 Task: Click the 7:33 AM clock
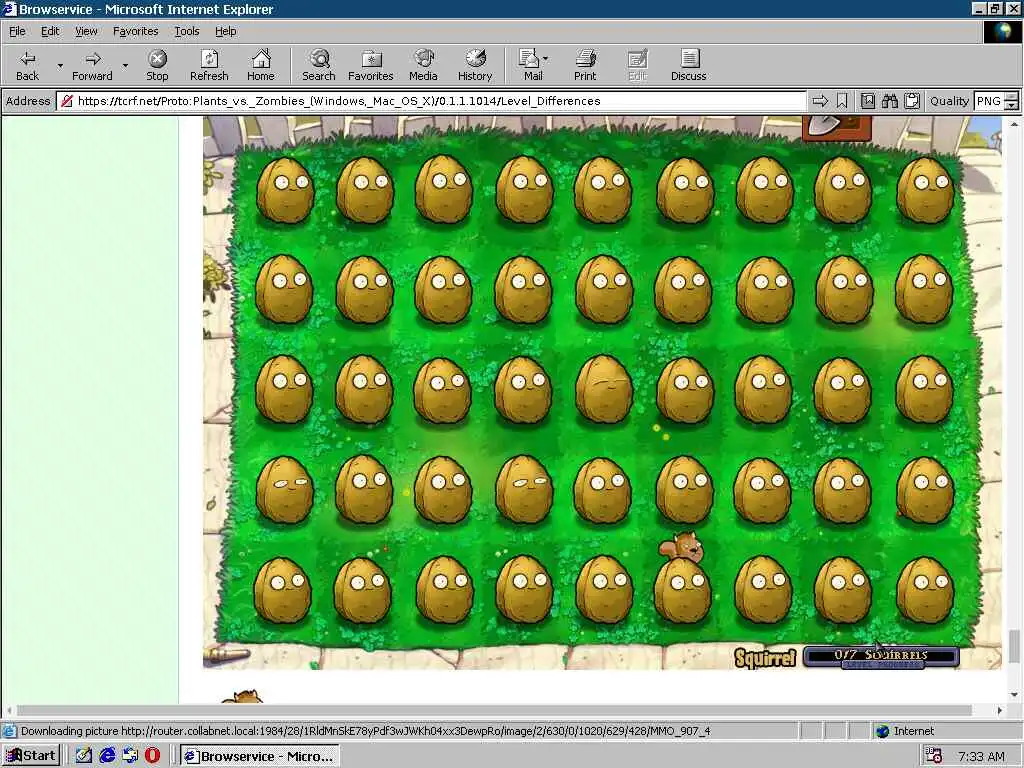(x=981, y=756)
